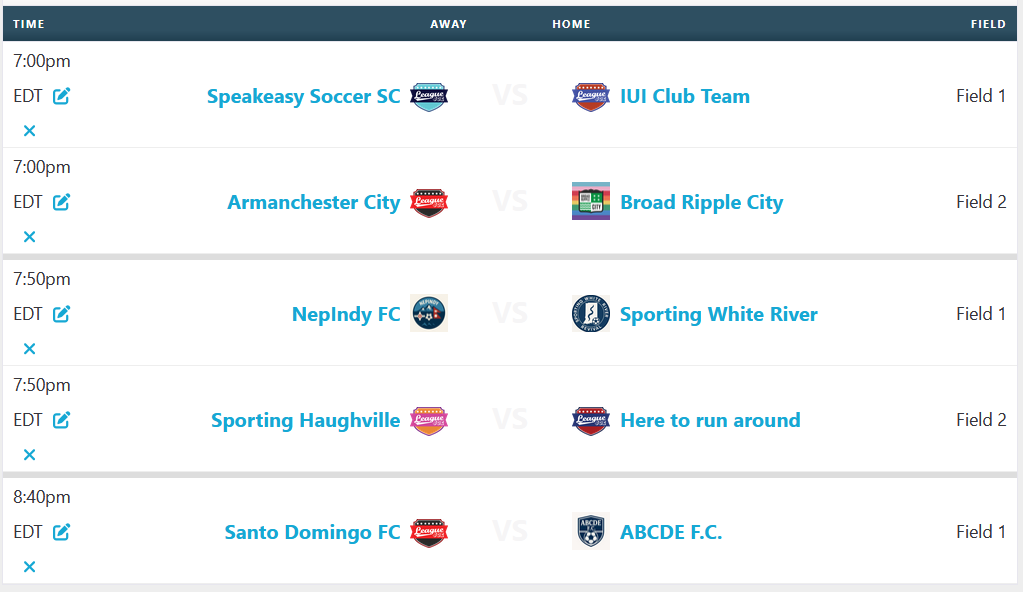The image size is (1023, 592).
Task: Open Broad Ripple City team link
Action: click(x=701, y=202)
